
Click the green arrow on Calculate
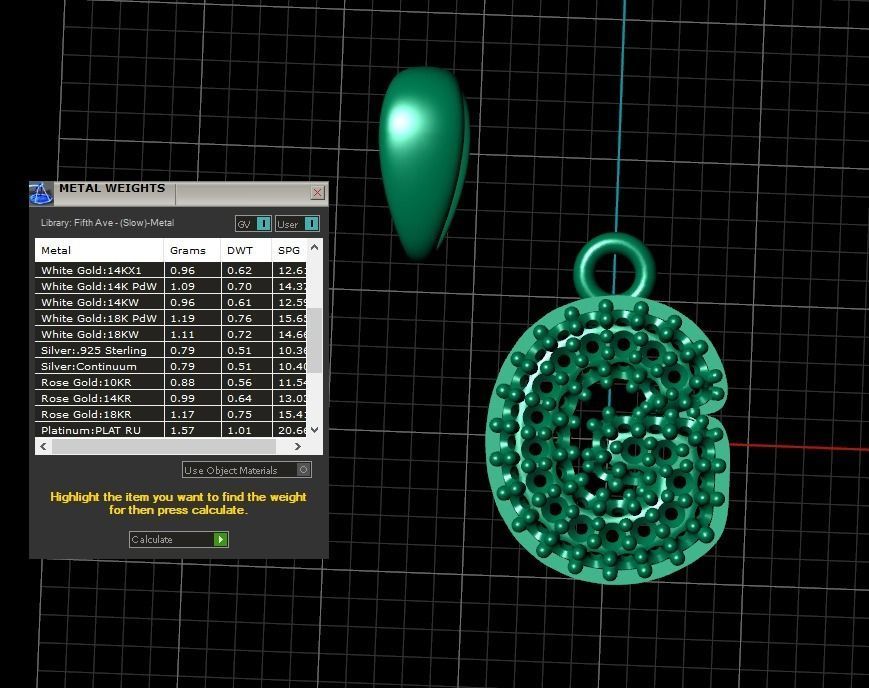[221, 539]
